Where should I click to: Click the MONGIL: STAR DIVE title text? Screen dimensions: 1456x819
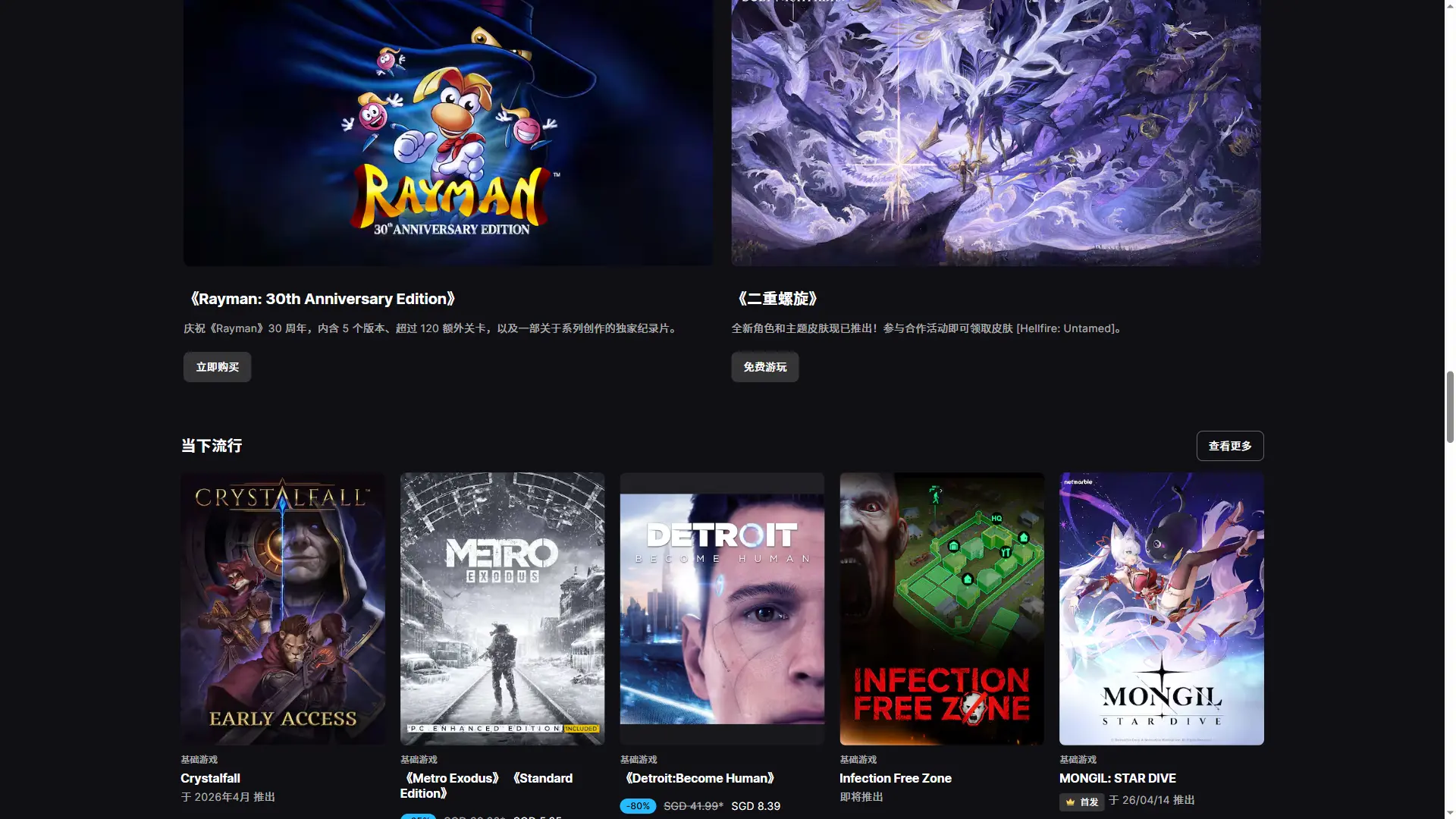click(1117, 778)
